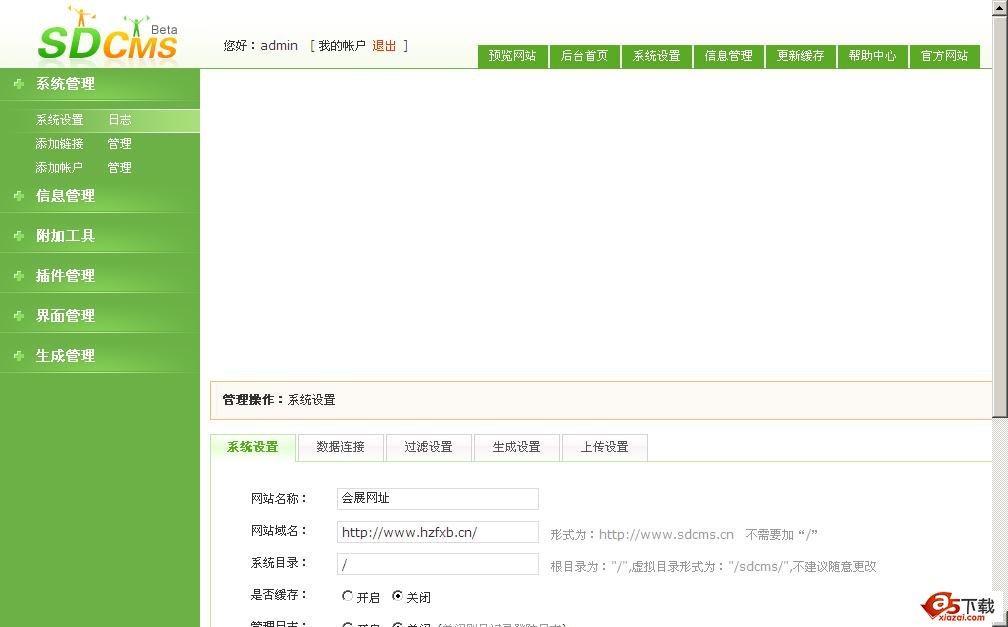The image size is (1008, 627).
Task: Click the plus icon beside 附加工具
Action: point(18,236)
